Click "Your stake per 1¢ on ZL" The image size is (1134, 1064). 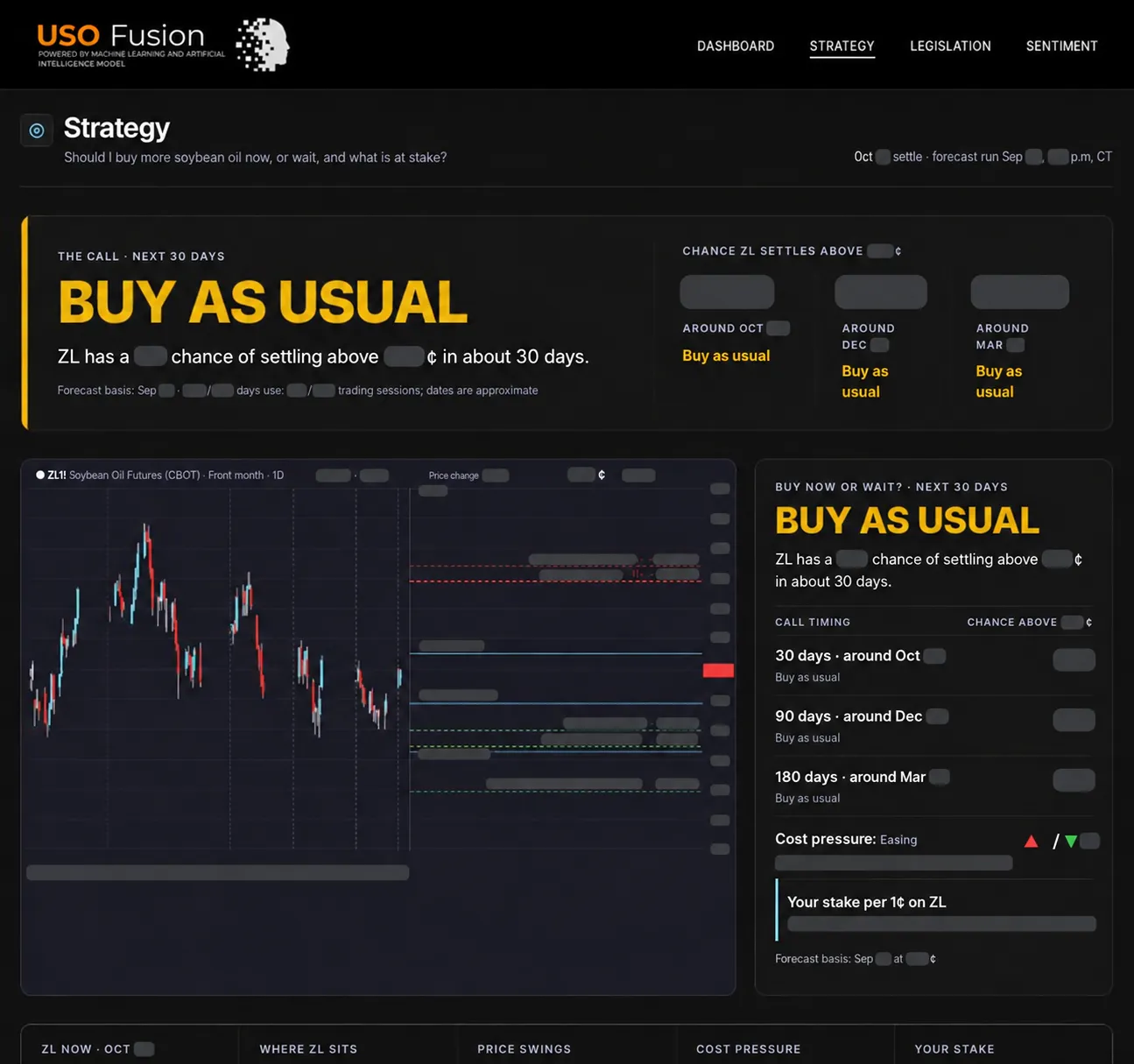(866, 902)
